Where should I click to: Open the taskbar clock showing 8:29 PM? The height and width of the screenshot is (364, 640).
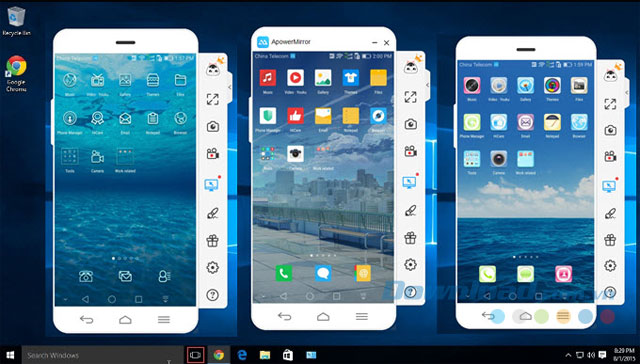click(x=624, y=355)
